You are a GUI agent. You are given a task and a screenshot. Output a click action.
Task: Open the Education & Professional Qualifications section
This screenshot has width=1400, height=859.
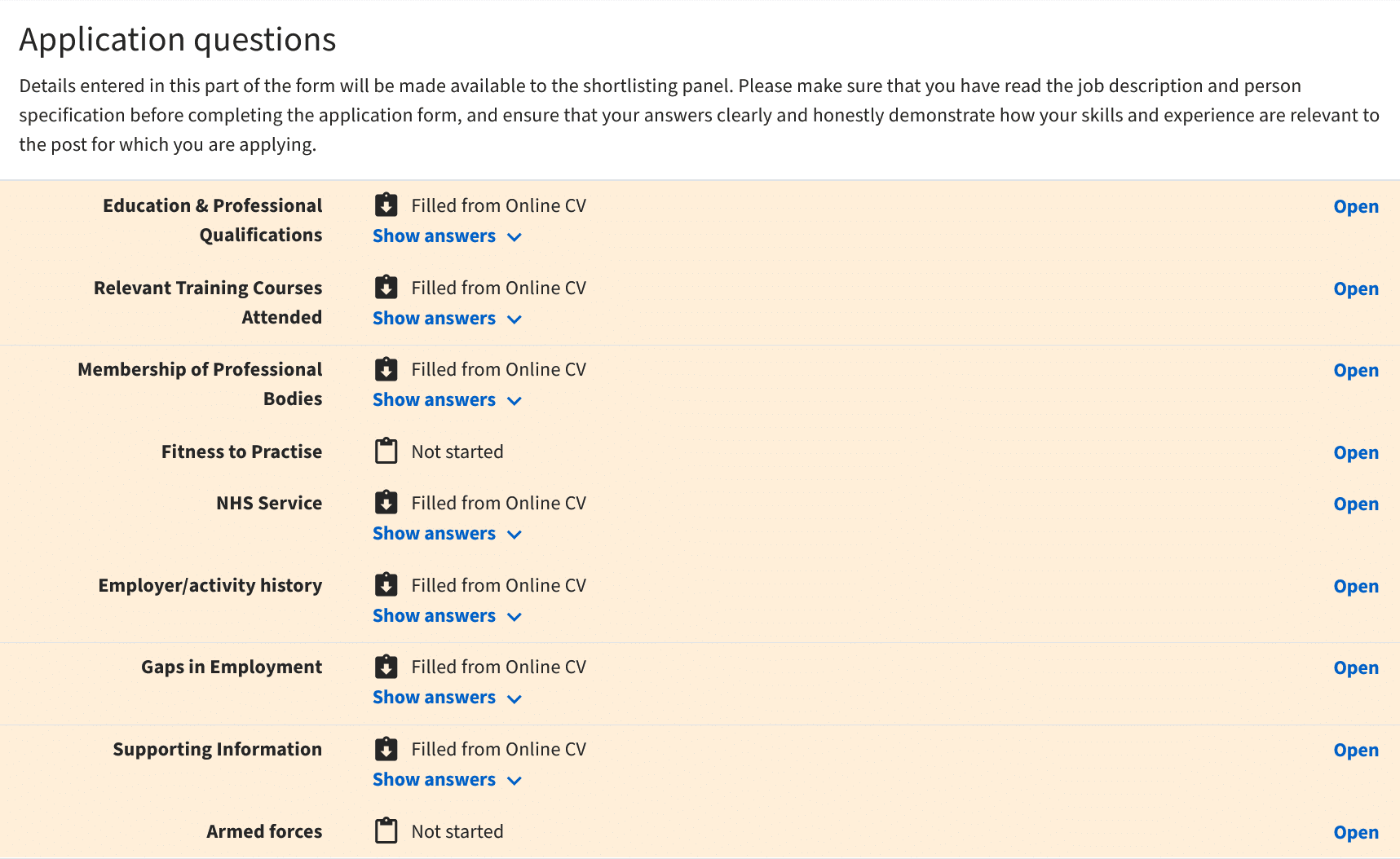(x=1356, y=206)
